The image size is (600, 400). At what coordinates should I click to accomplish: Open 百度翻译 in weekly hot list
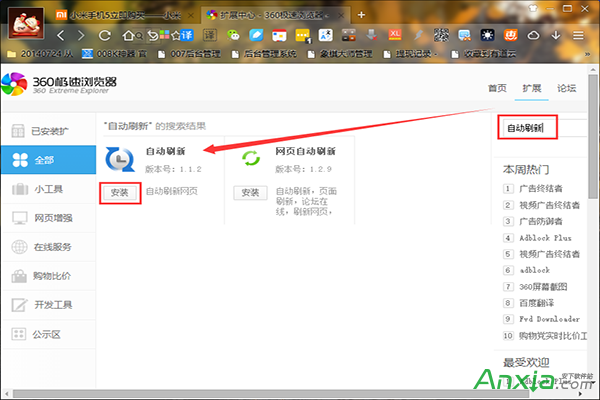pos(536,303)
